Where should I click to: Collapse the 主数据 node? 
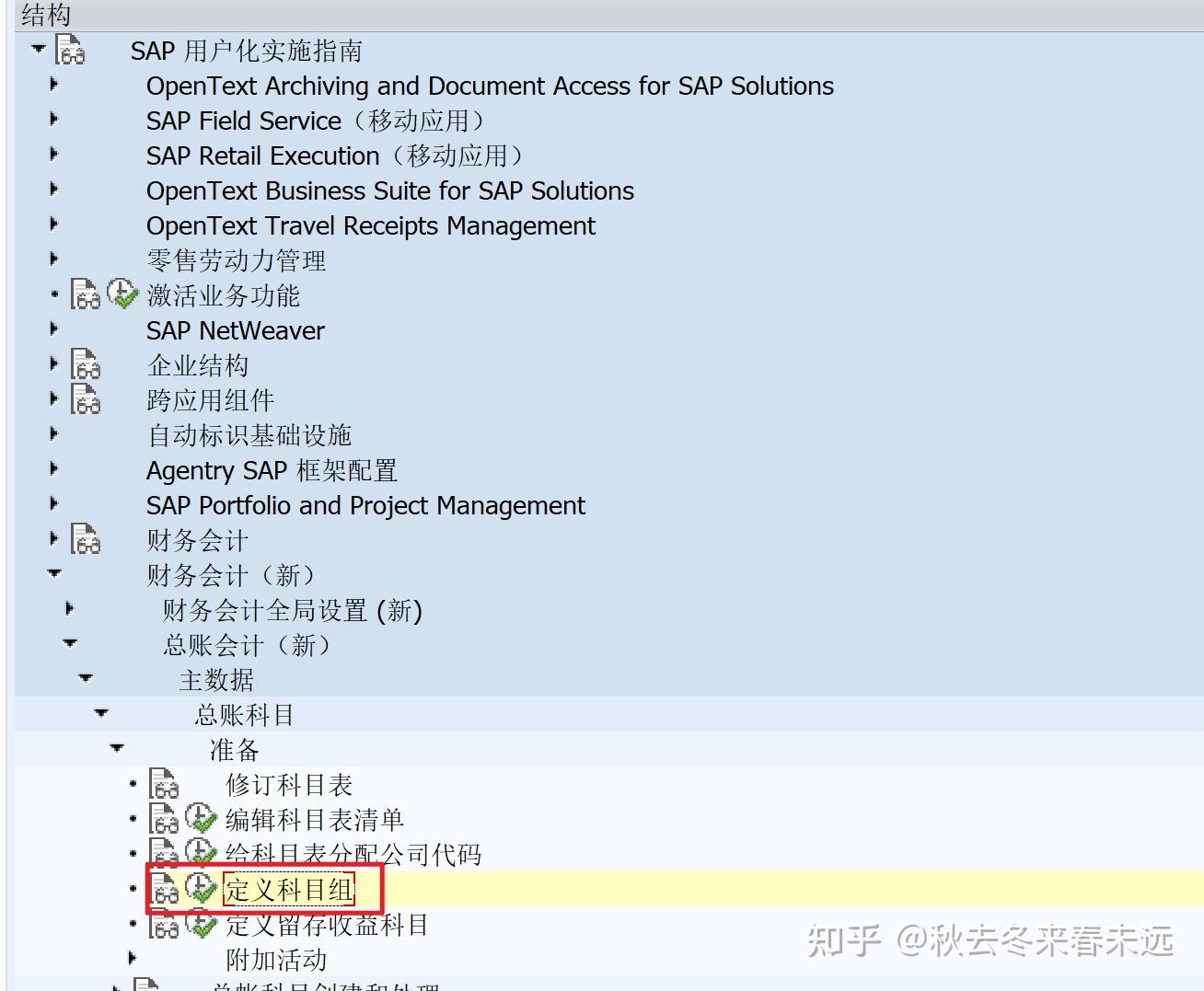[85, 677]
